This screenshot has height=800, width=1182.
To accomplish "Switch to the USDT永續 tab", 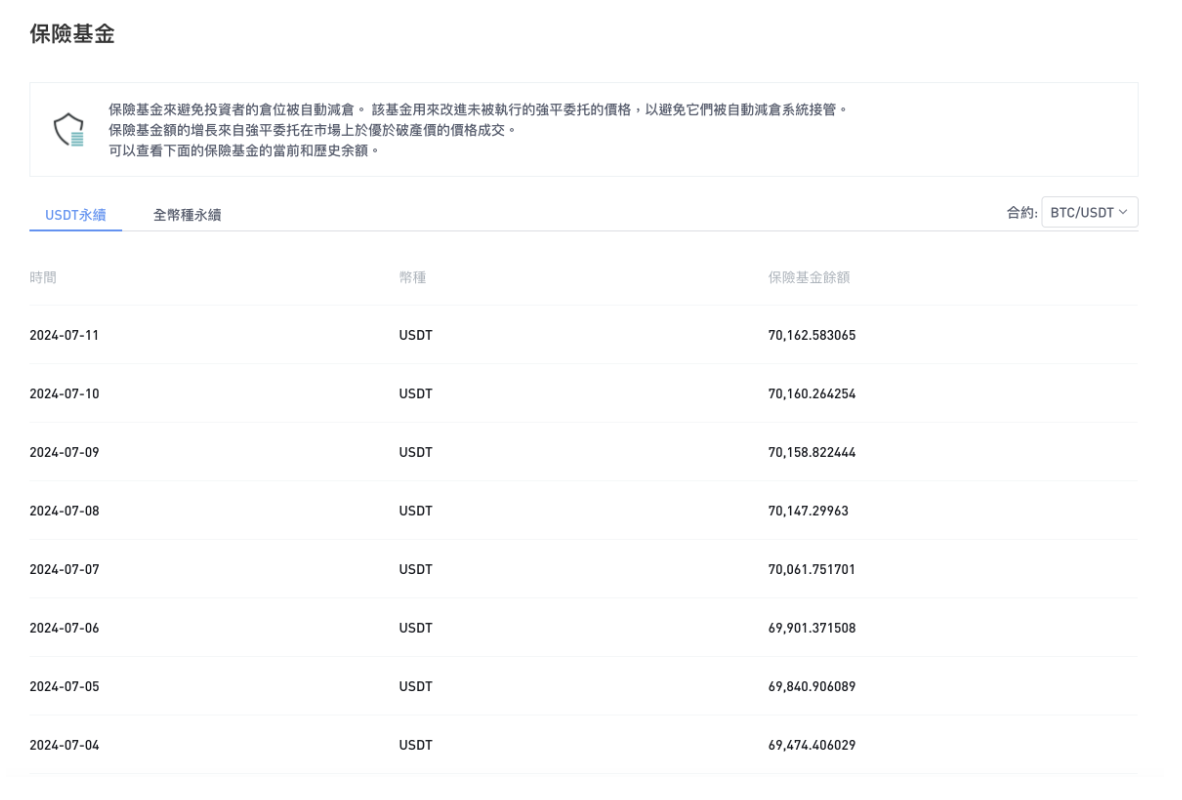I will [x=75, y=215].
